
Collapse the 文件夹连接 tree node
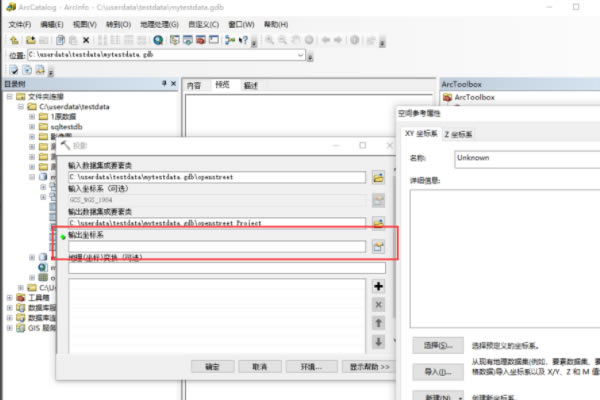[10, 96]
